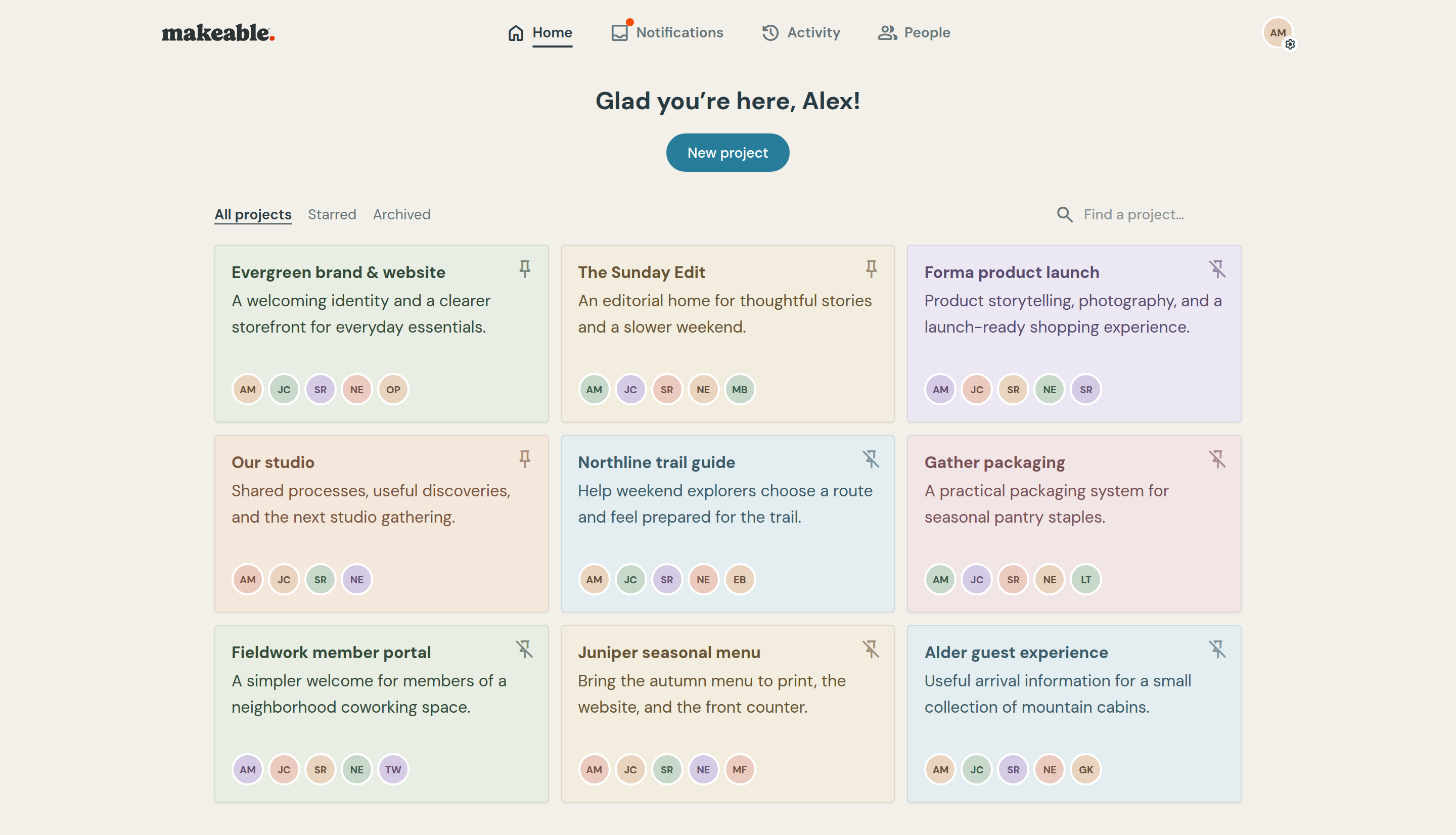Click MF avatar on Juniper seasonal menu card
Viewport: 1456px width, 835px height.
coord(740,770)
